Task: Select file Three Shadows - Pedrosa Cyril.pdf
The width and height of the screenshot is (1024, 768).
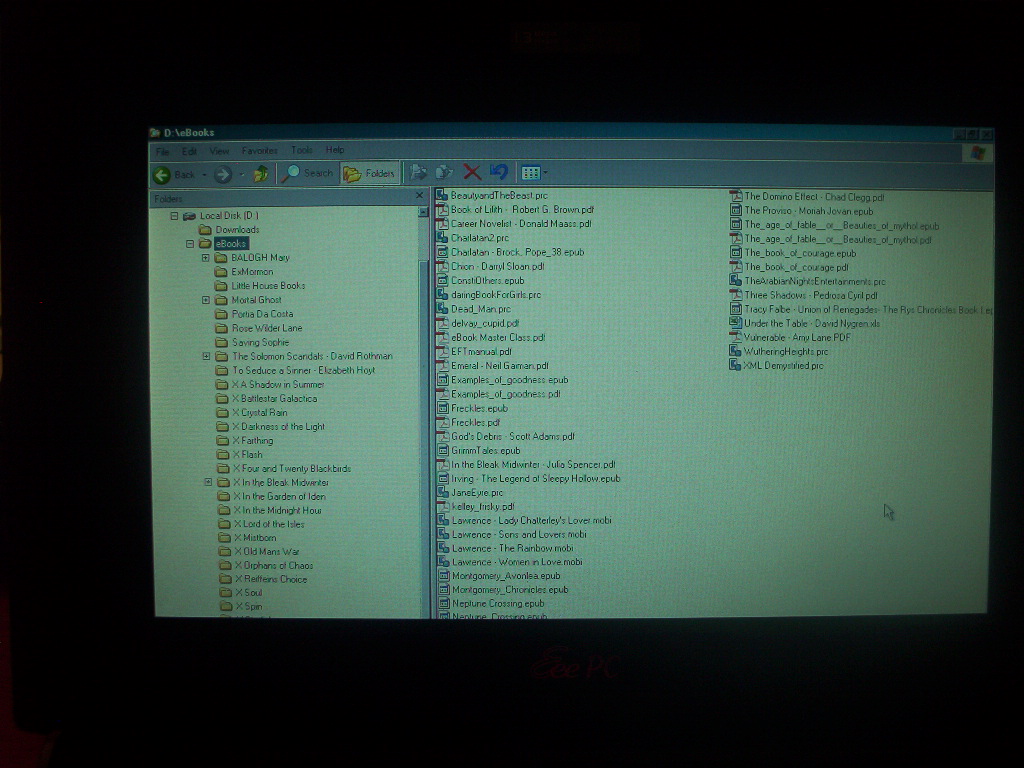Action: pos(810,295)
